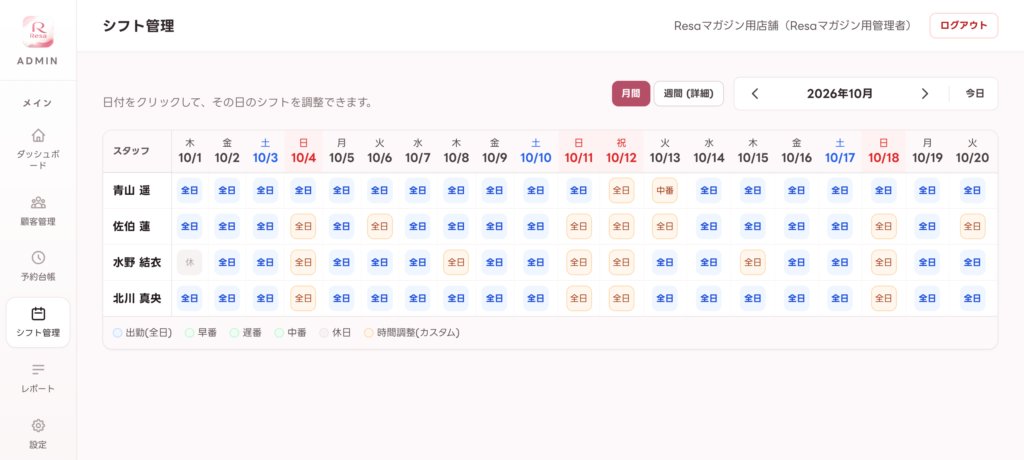Select date header 10/15
This screenshot has width=1024, height=460.
click(753, 150)
